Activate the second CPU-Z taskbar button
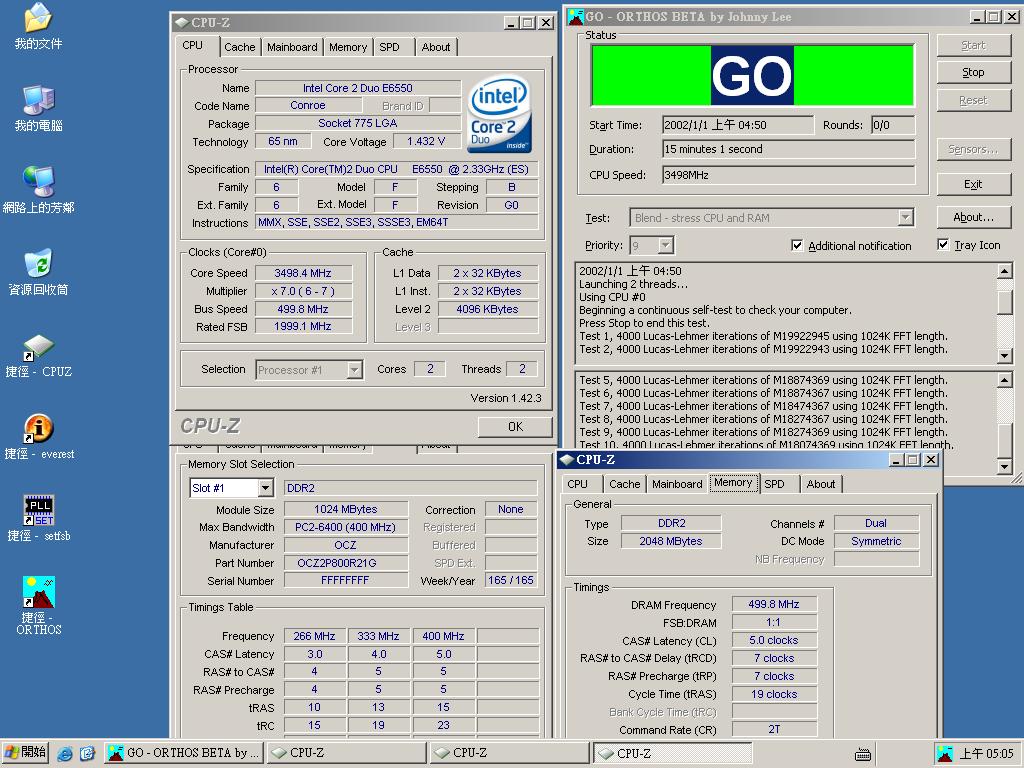Viewport: 1024px width, 768px height. pyautogui.click(x=509, y=753)
